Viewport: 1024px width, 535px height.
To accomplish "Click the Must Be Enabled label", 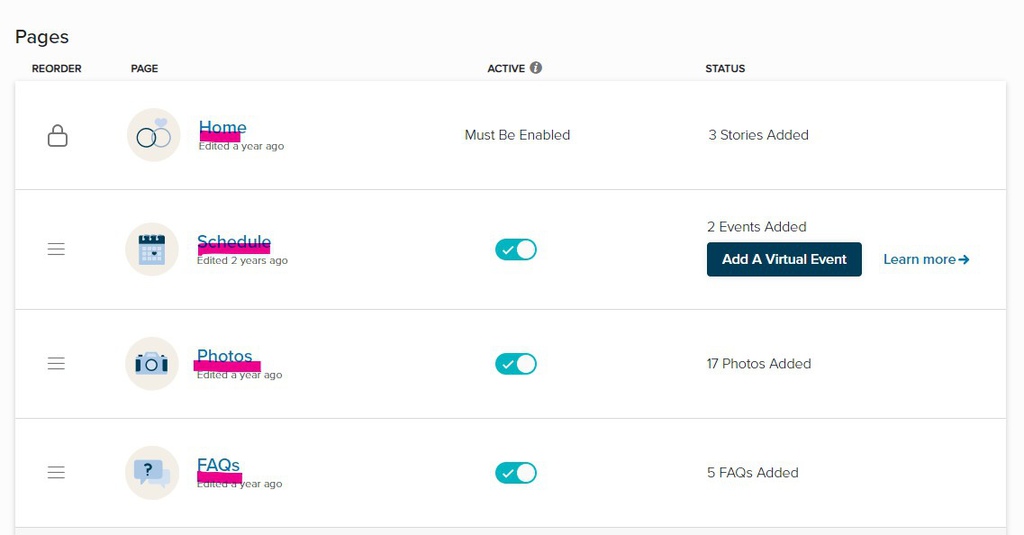I will point(517,135).
